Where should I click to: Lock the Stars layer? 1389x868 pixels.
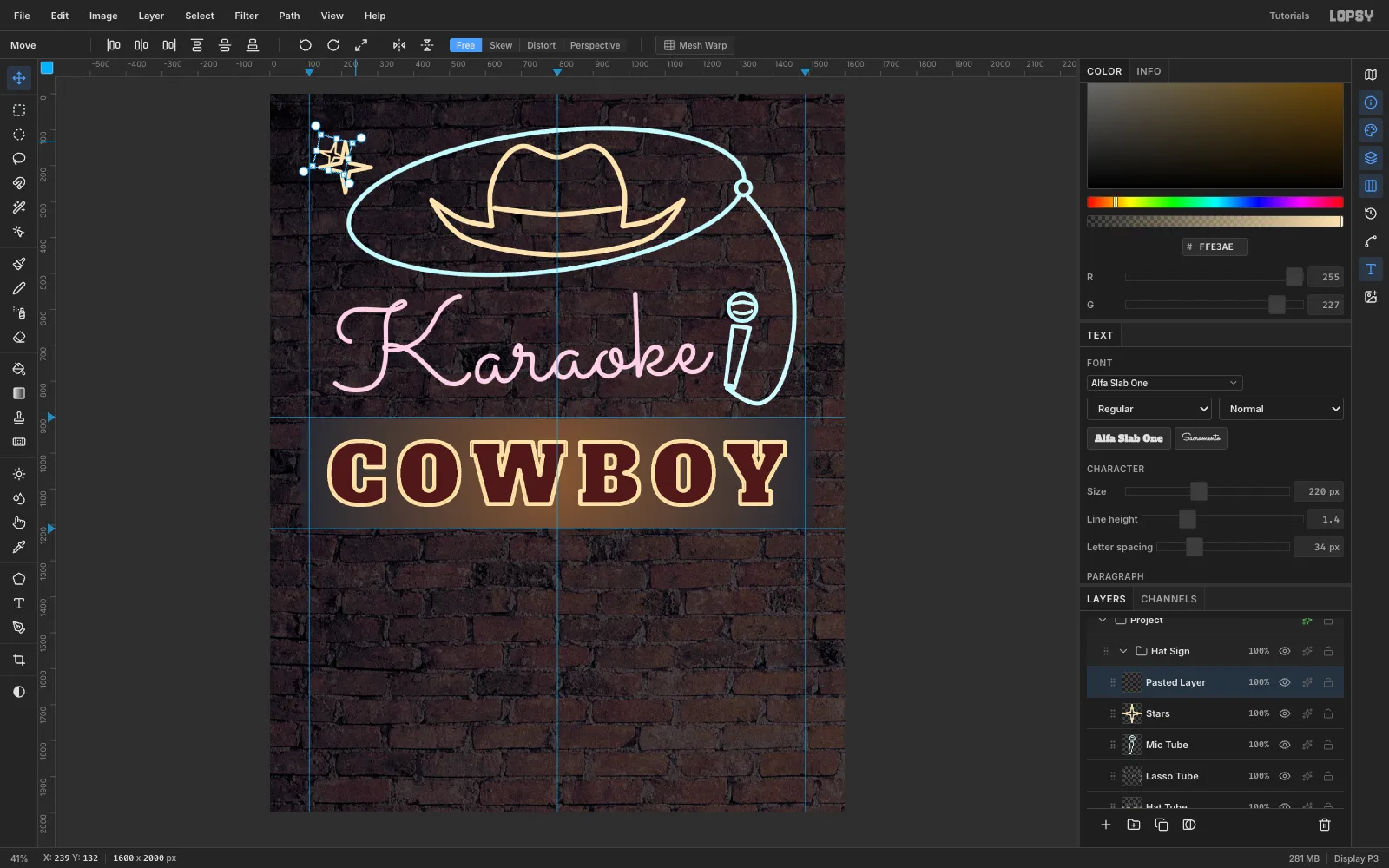[1328, 713]
